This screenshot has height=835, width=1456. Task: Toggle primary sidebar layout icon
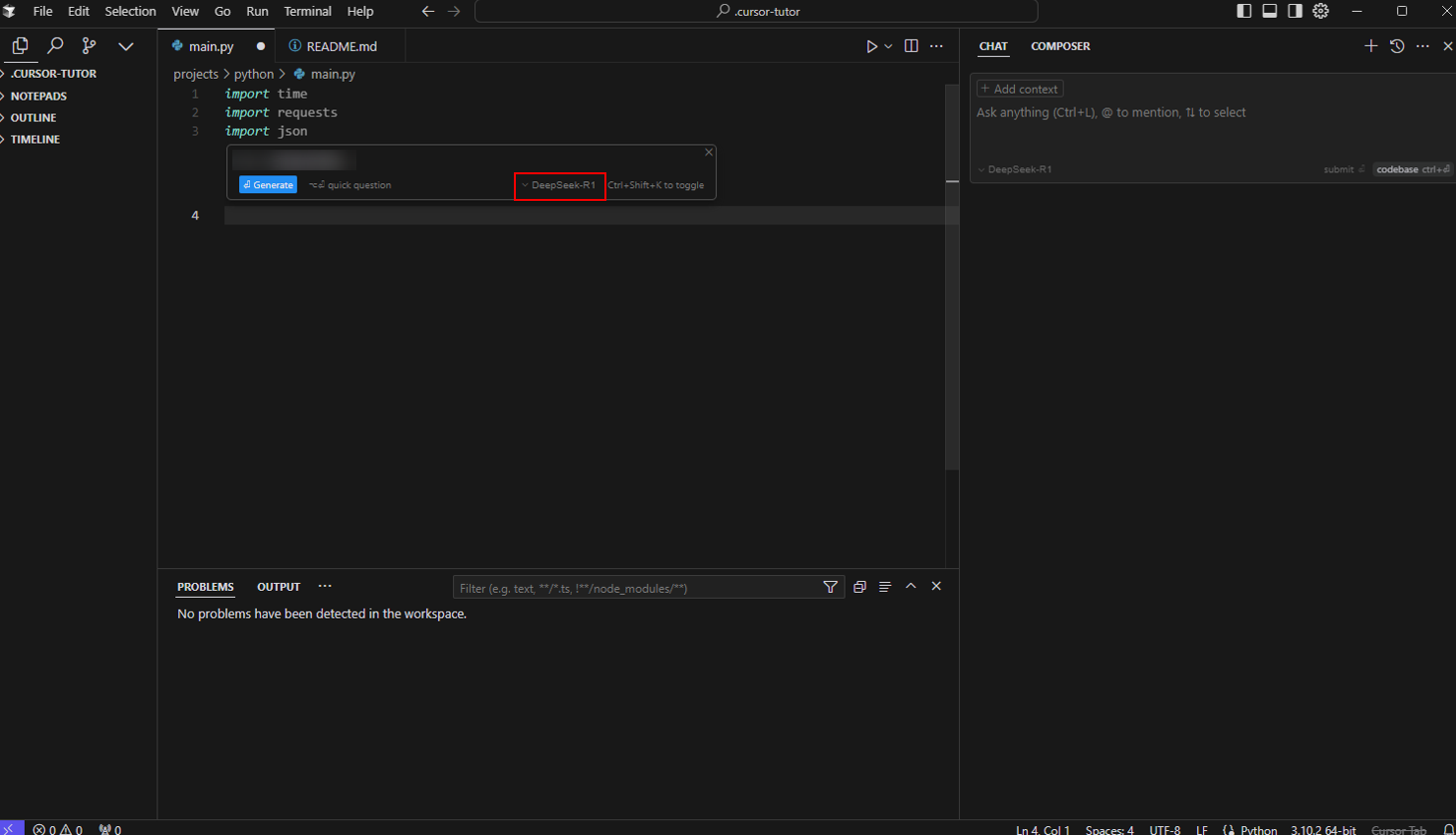tap(1244, 11)
